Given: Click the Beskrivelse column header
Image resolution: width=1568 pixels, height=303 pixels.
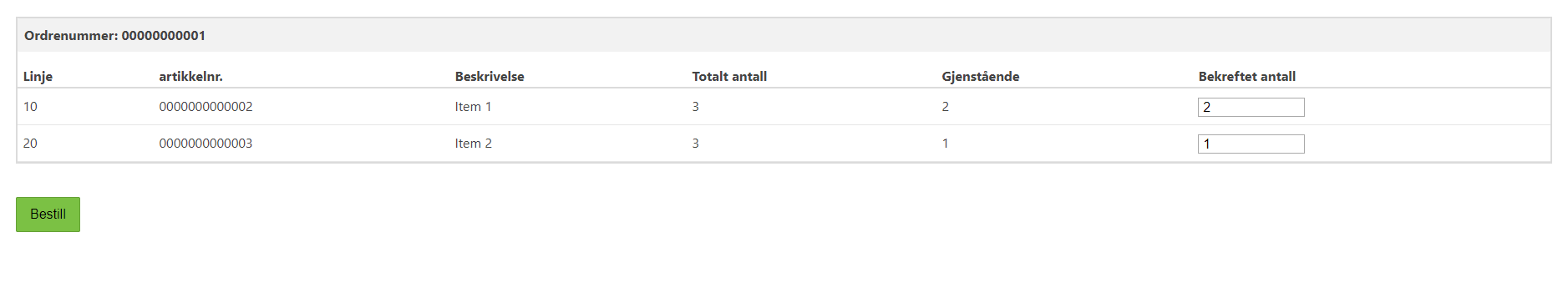Looking at the screenshot, I should [490, 76].
